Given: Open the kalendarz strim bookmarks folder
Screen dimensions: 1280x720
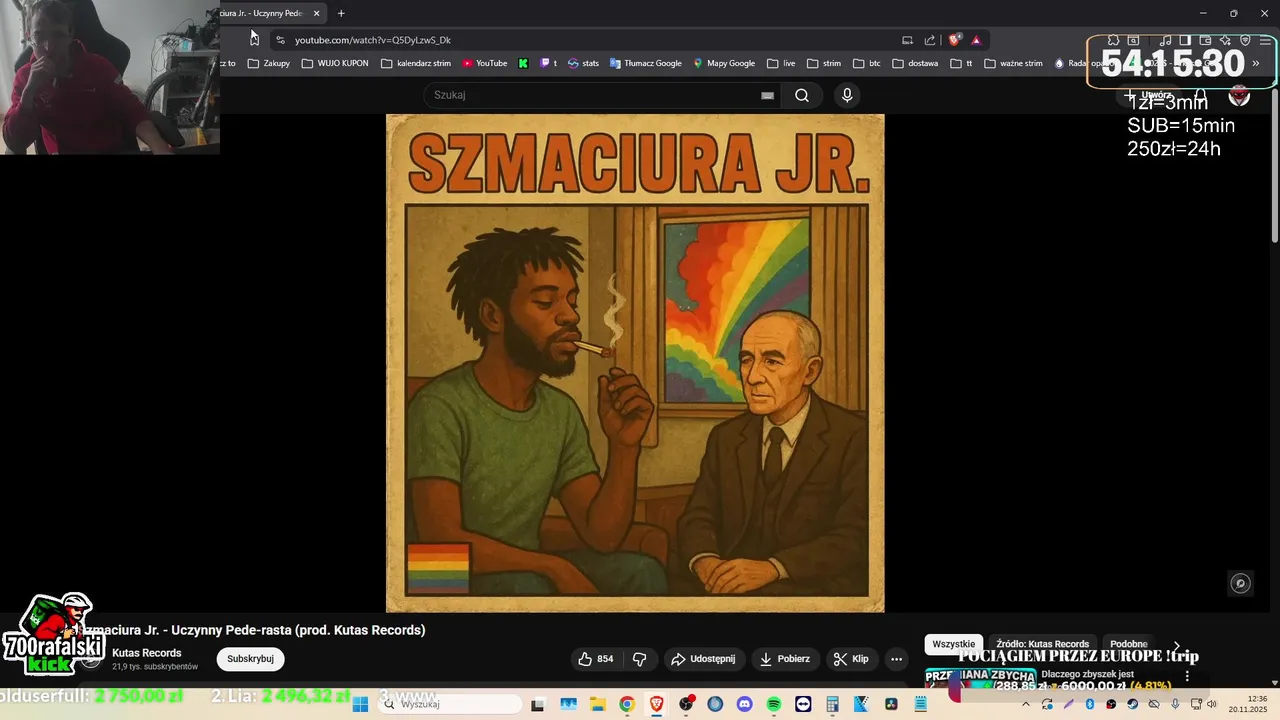Looking at the screenshot, I should tap(416, 63).
